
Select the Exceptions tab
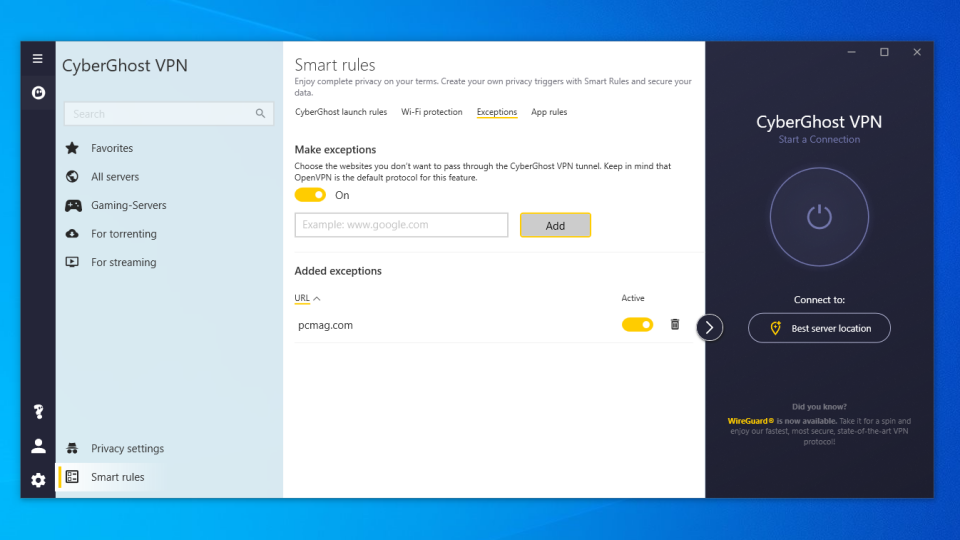(x=497, y=112)
